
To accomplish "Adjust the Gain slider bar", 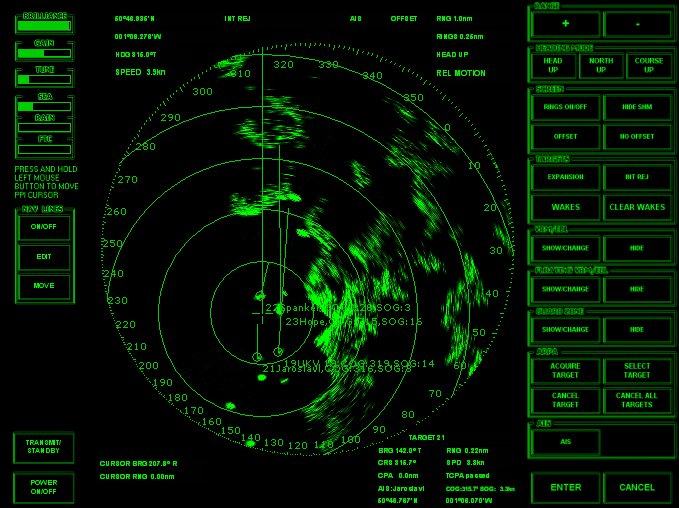I will coord(44,53).
